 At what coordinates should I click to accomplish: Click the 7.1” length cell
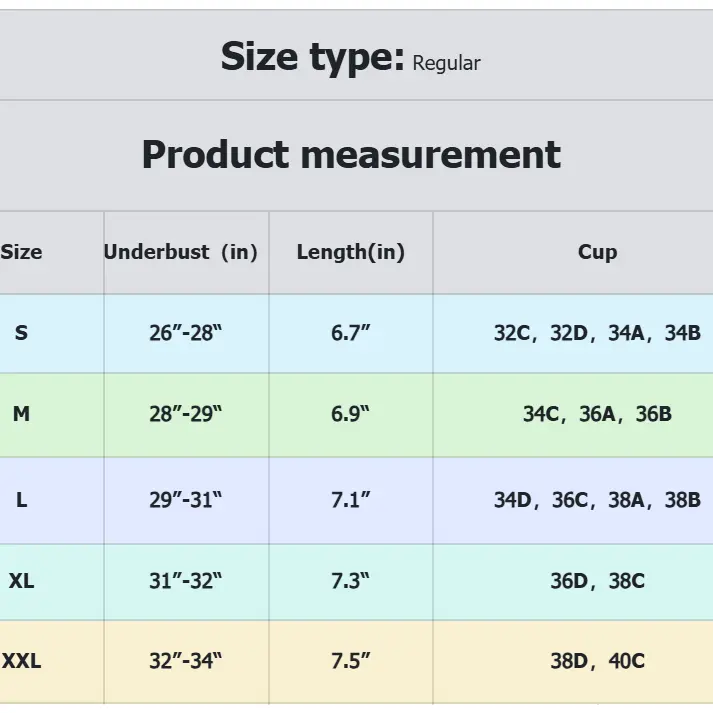(x=351, y=500)
